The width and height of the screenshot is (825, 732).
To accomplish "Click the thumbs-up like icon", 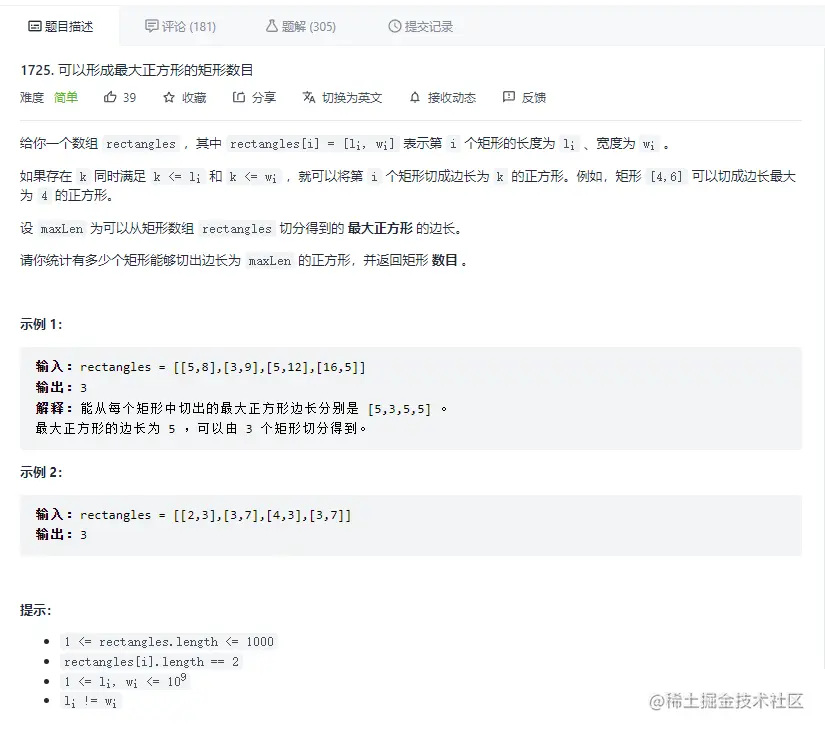I will 110,97.
